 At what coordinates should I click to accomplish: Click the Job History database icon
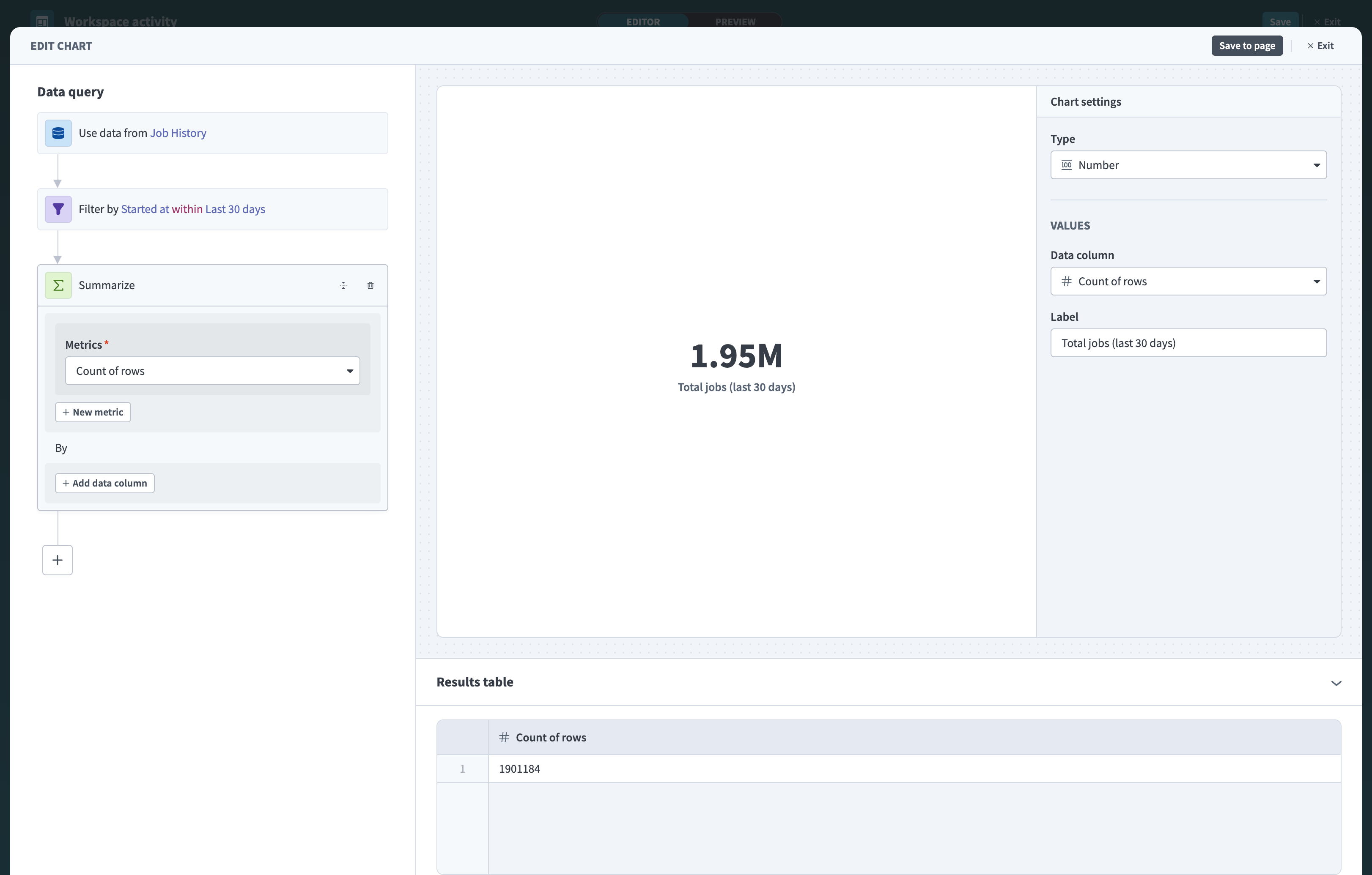click(x=58, y=133)
